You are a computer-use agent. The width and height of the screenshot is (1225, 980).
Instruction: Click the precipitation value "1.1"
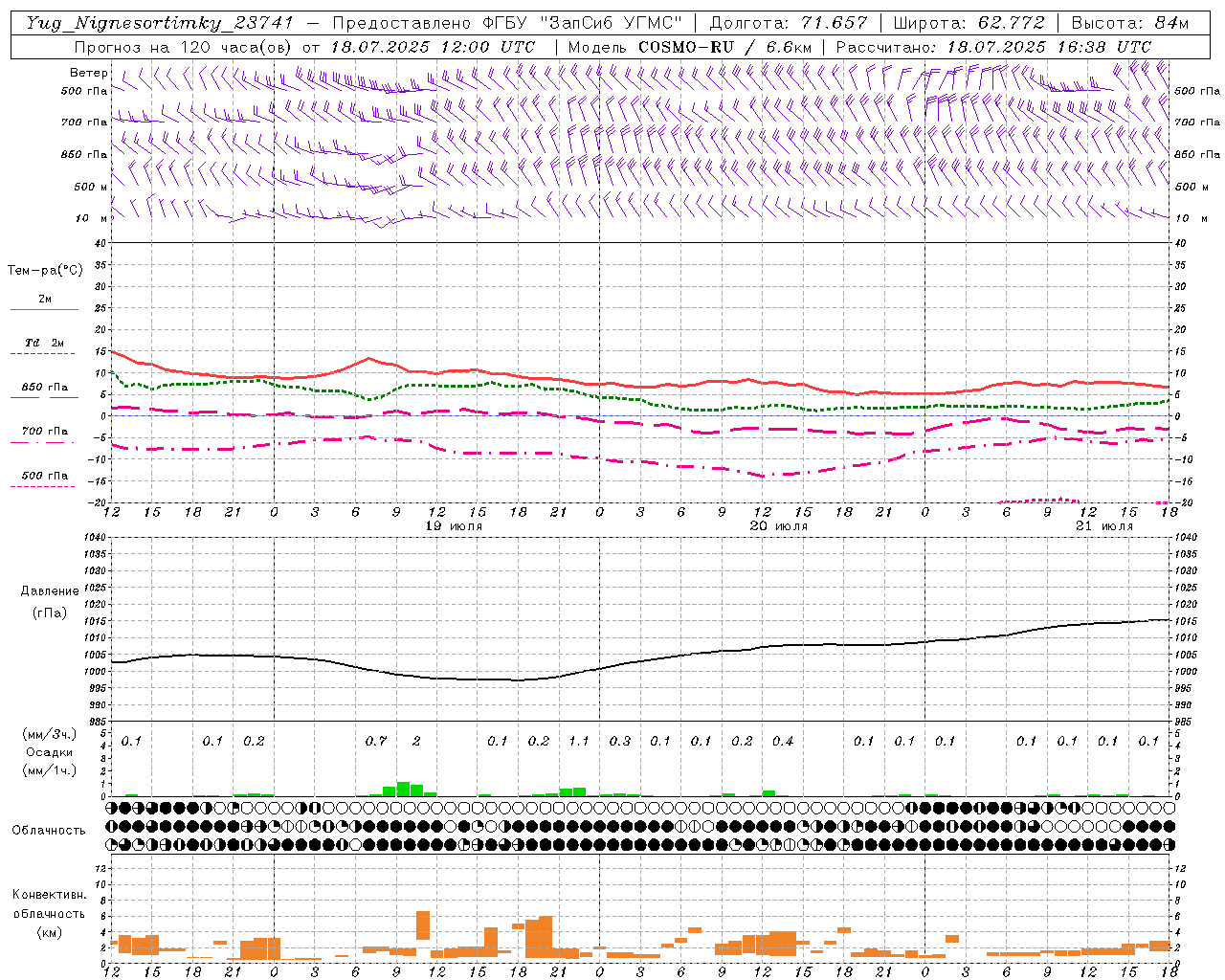[579, 742]
